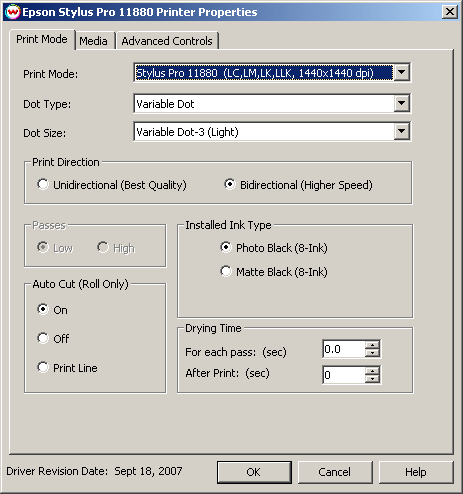Viewport: 463px width, 494px height.
Task: Close the Printer Properties dialog
Action: pyautogui.click(x=449, y=12)
